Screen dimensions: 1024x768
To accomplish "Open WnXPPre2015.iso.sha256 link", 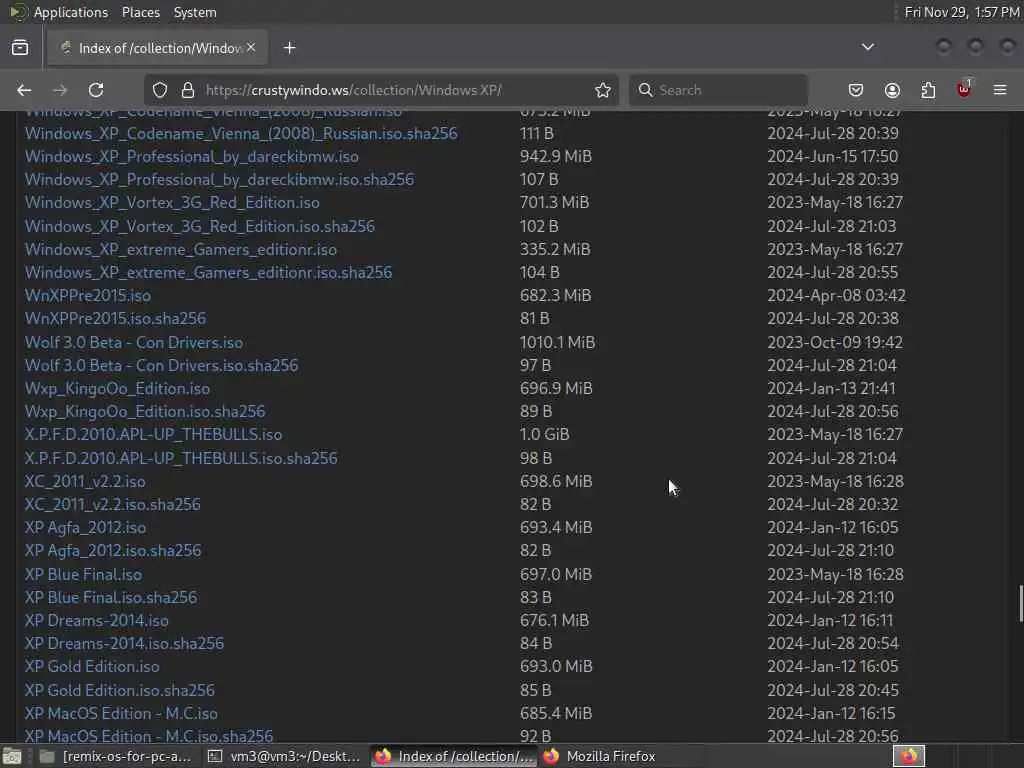I will pyautogui.click(x=115, y=318).
